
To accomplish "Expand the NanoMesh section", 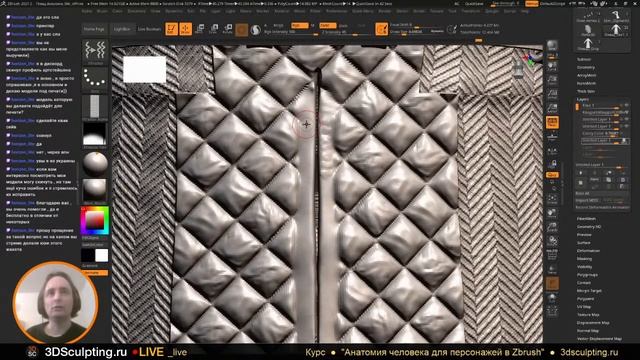I will [586, 83].
